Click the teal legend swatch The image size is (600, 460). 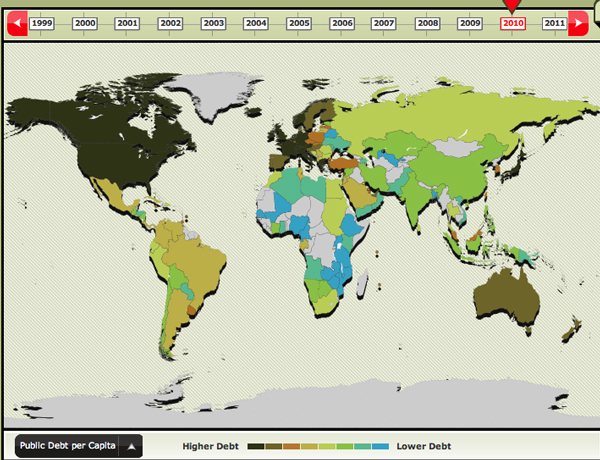tap(362, 446)
